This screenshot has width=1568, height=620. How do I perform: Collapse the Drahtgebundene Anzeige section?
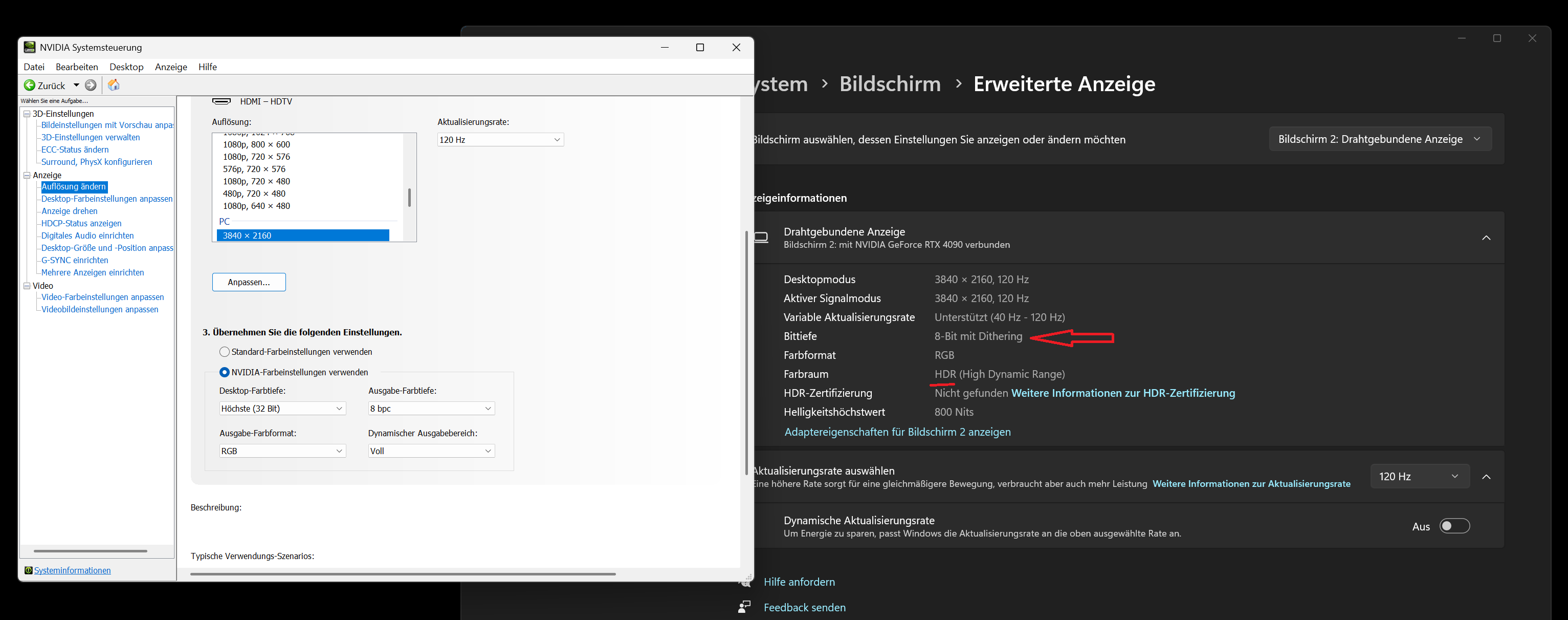click(1487, 238)
